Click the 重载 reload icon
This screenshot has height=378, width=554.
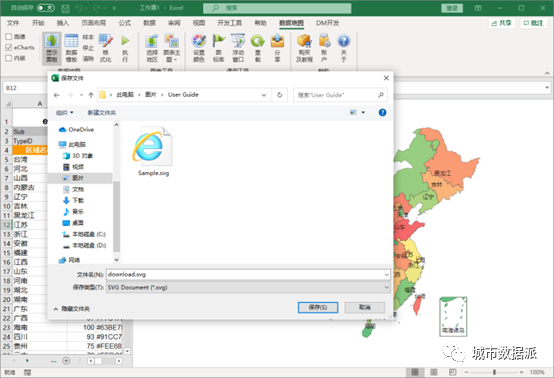tap(258, 48)
